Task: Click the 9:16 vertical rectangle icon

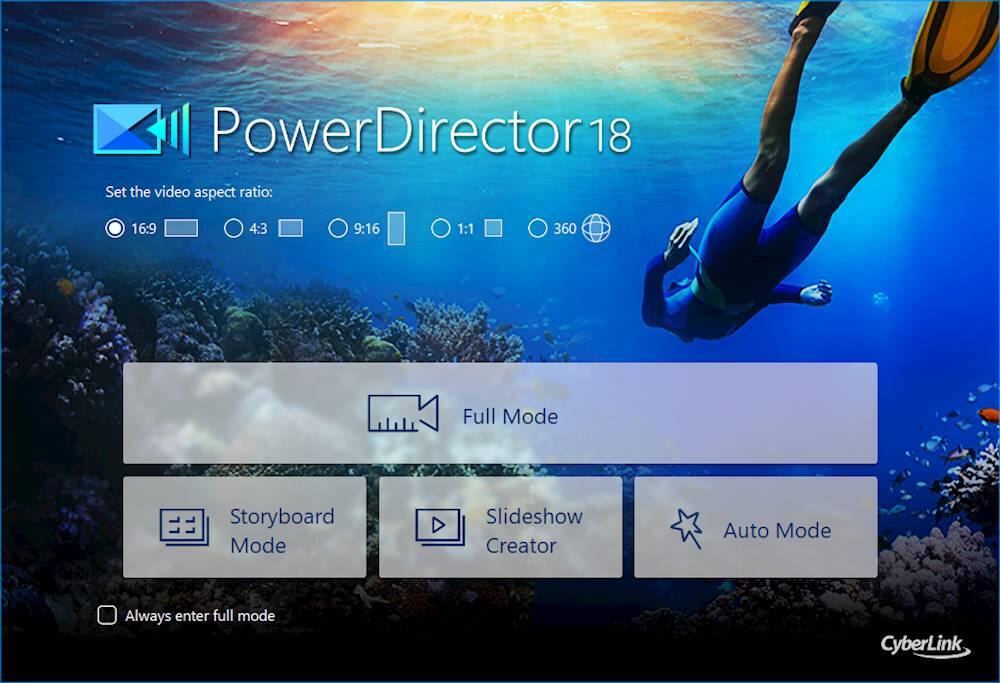Action: pyautogui.click(x=396, y=228)
